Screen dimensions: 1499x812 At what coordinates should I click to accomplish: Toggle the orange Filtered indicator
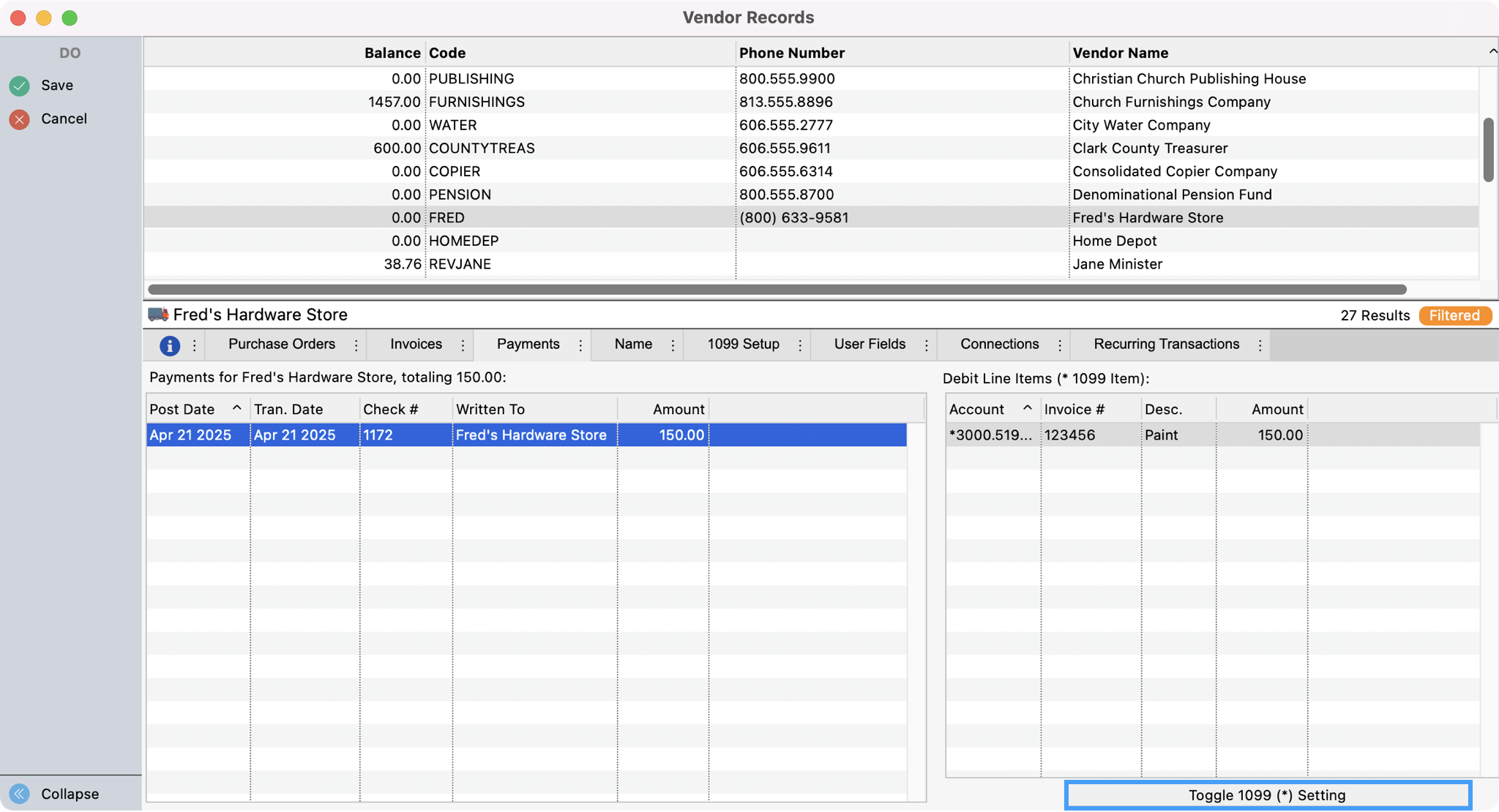(1454, 315)
